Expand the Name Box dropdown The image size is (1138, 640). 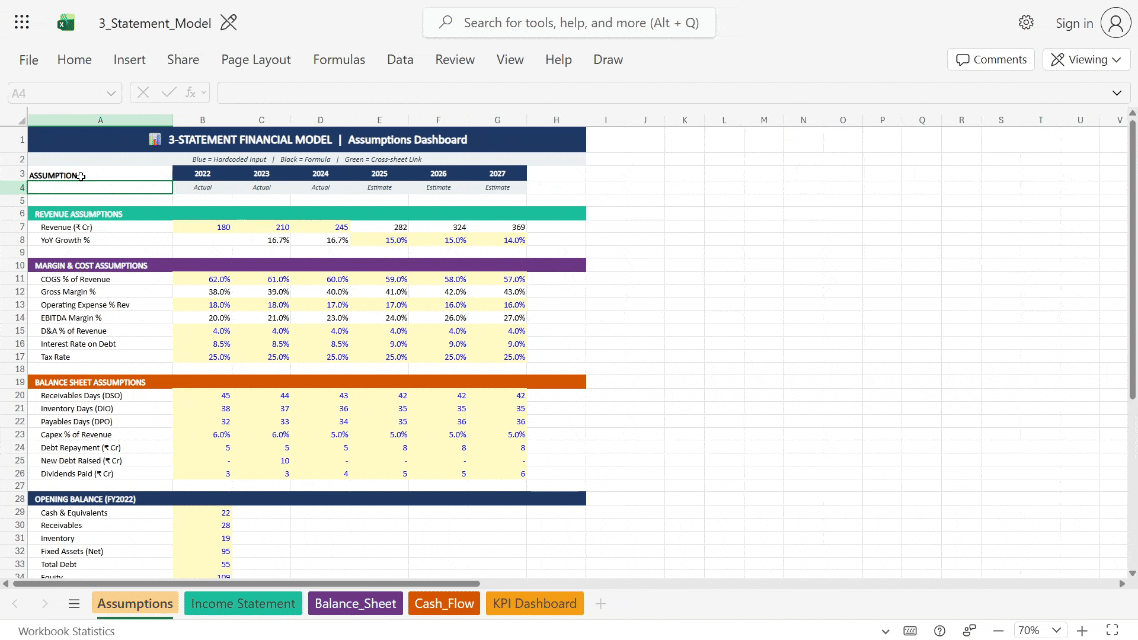point(110,93)
